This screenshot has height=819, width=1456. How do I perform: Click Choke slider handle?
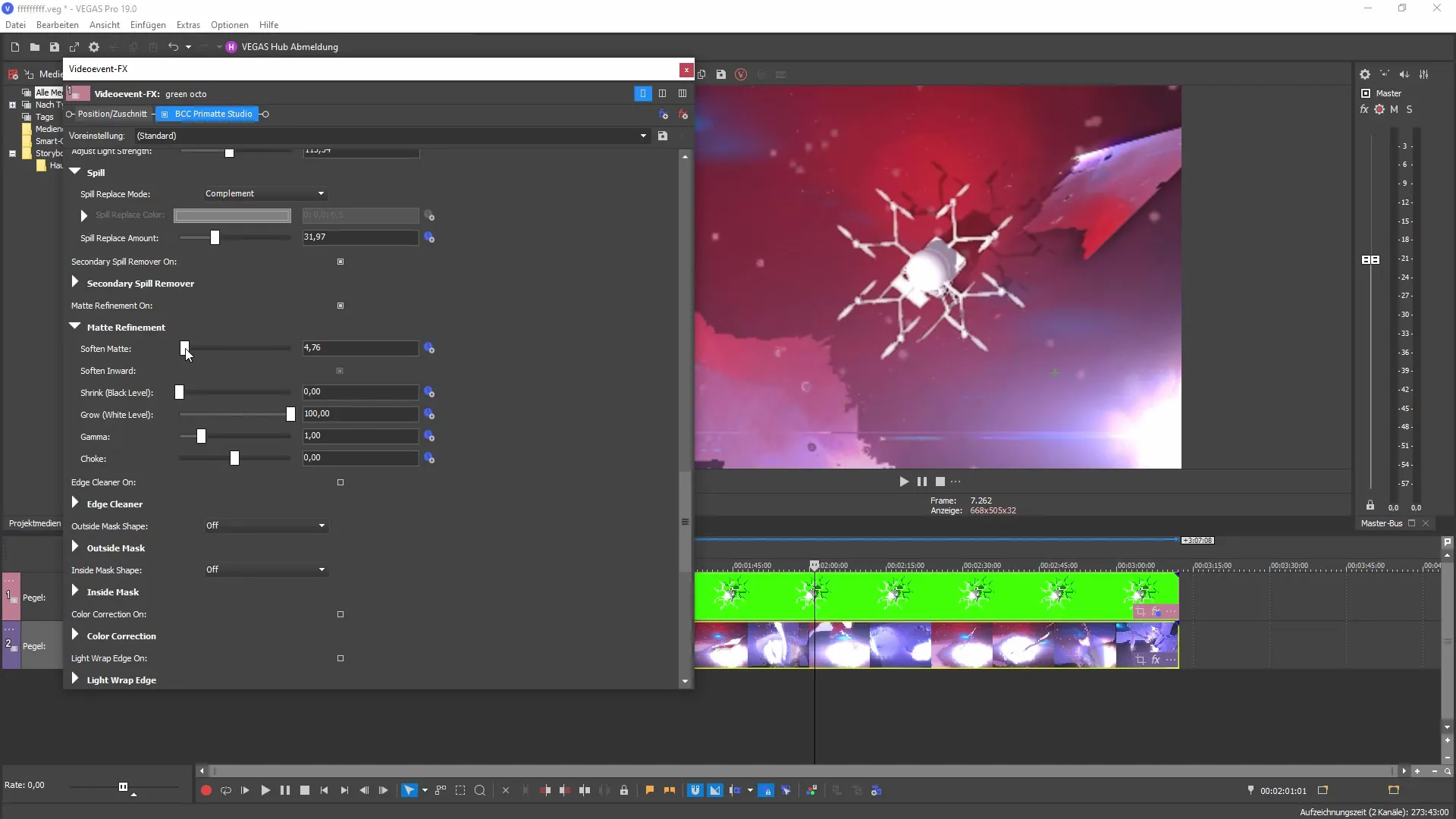coord(234,458)
